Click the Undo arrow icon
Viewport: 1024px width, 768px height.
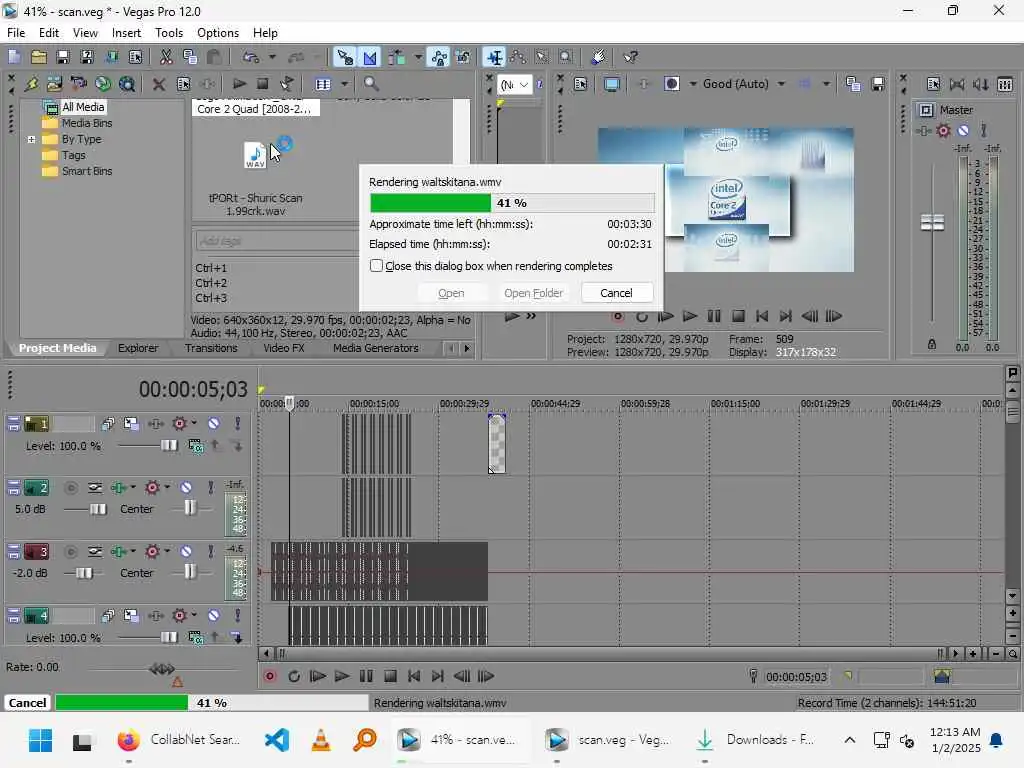(251, 57)
